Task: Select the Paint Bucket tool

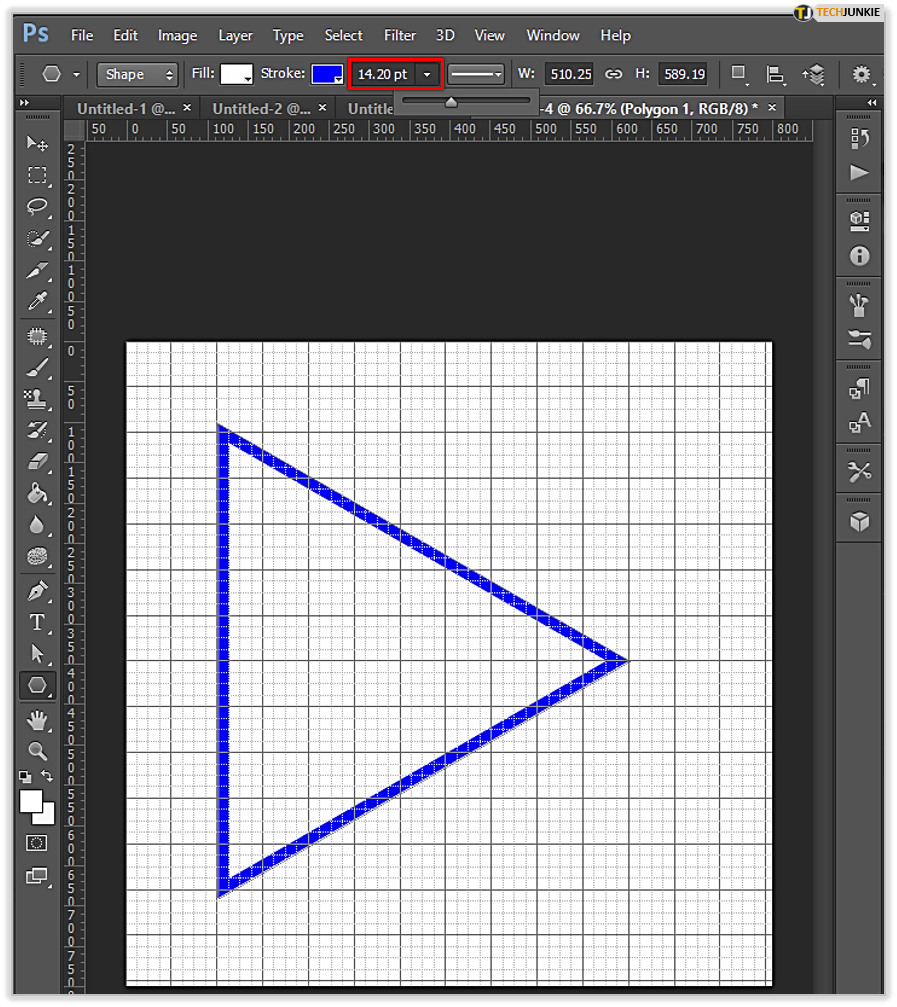Action: tap(37, 493)
